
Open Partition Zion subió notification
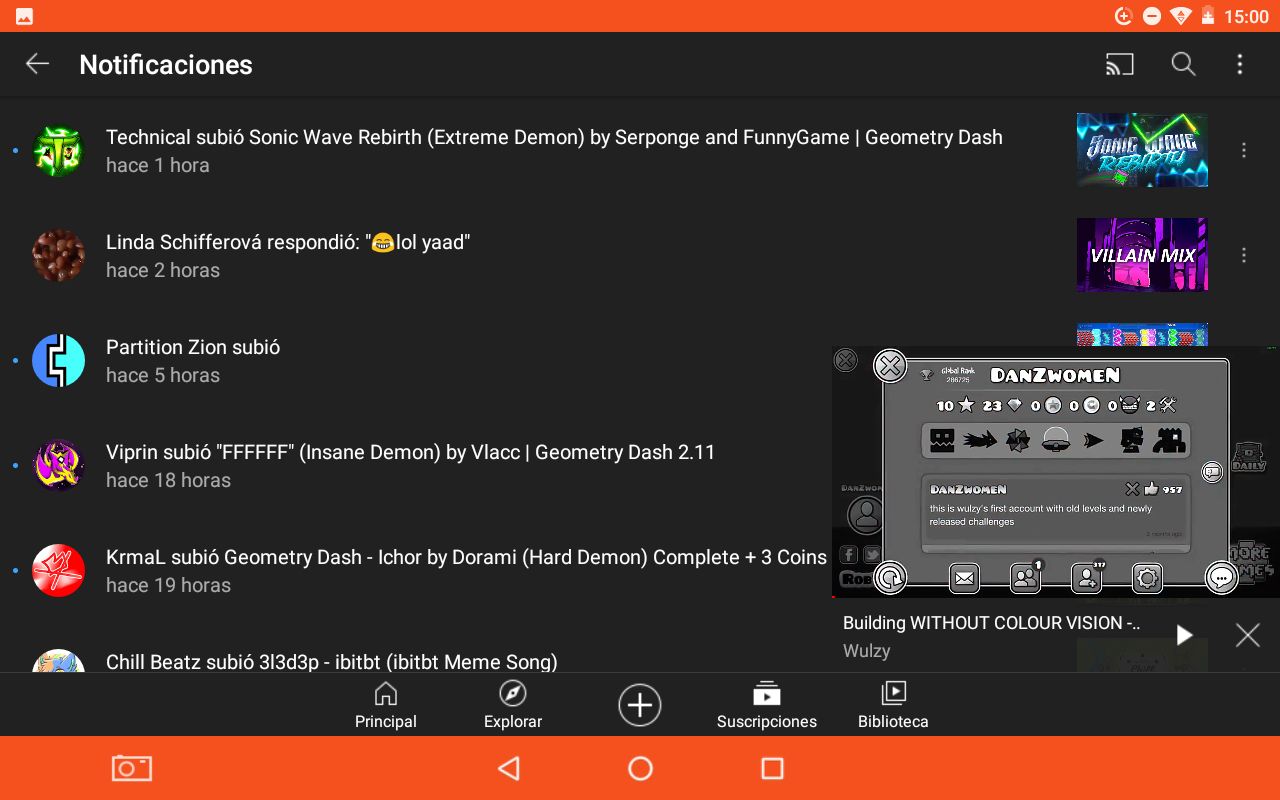pos(416,361)
